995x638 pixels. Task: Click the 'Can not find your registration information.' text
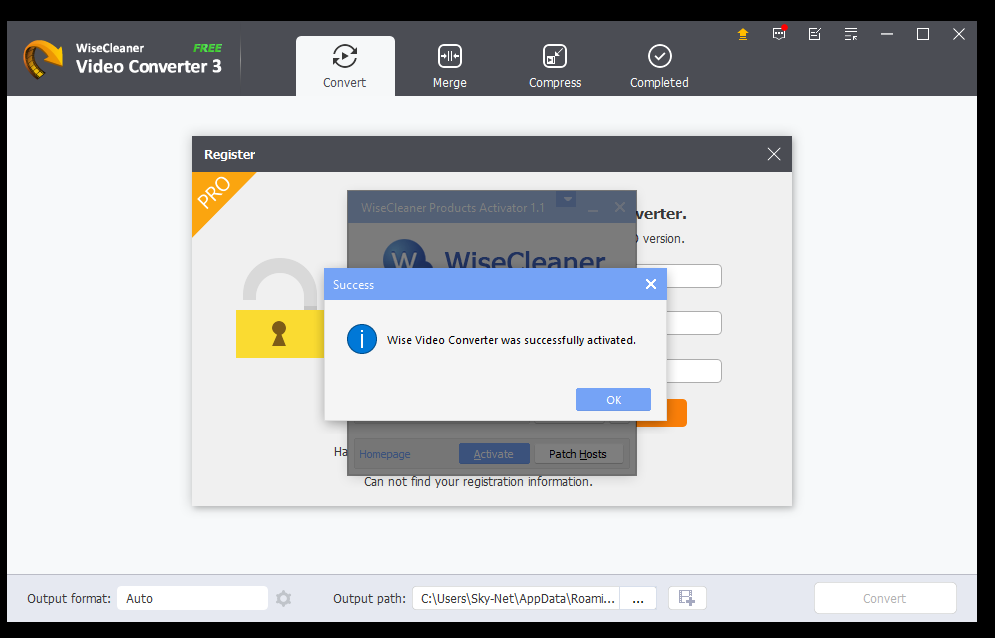(478, 482)
